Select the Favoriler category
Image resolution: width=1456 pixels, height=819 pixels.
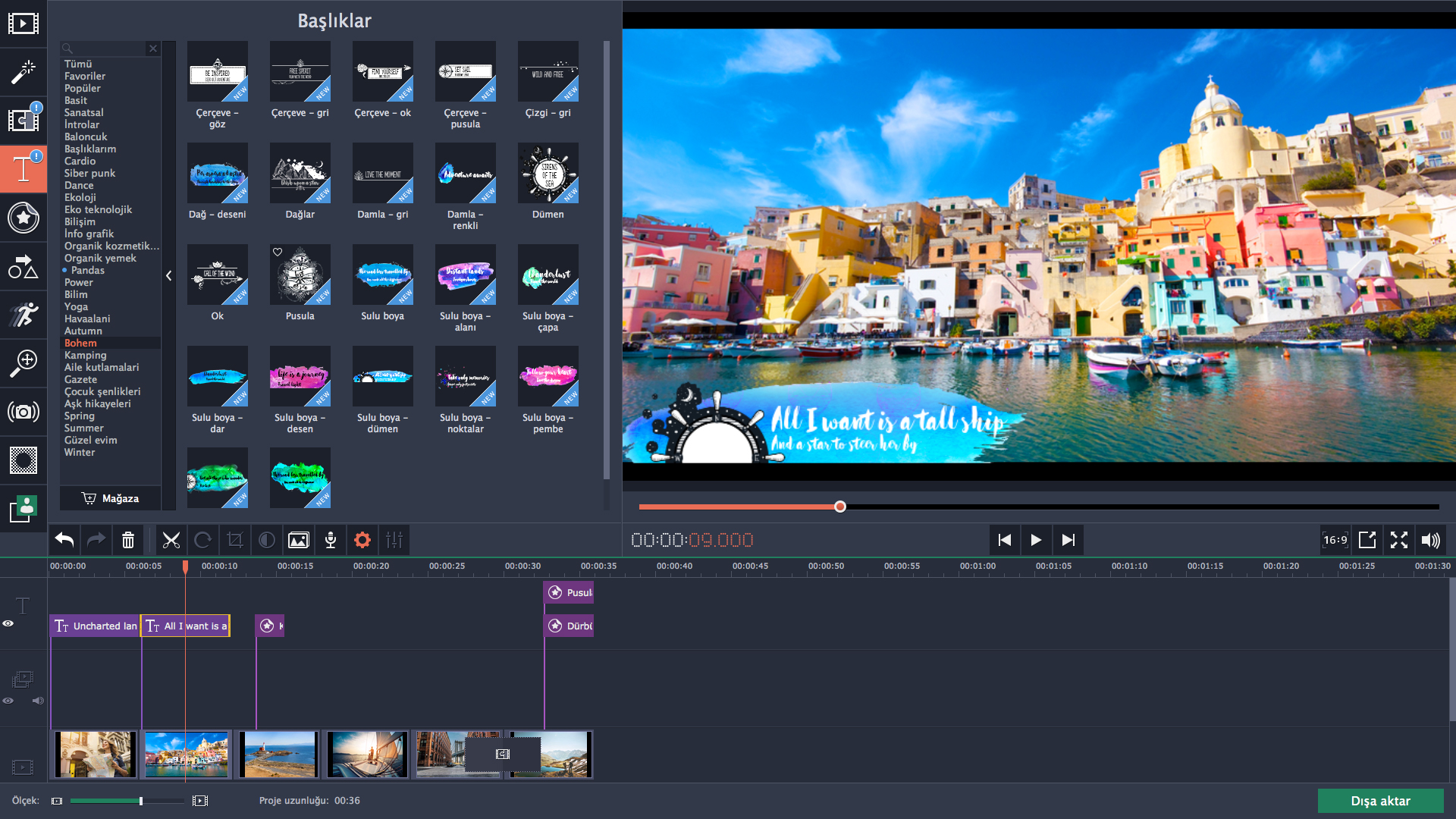(x=85, y=76)
